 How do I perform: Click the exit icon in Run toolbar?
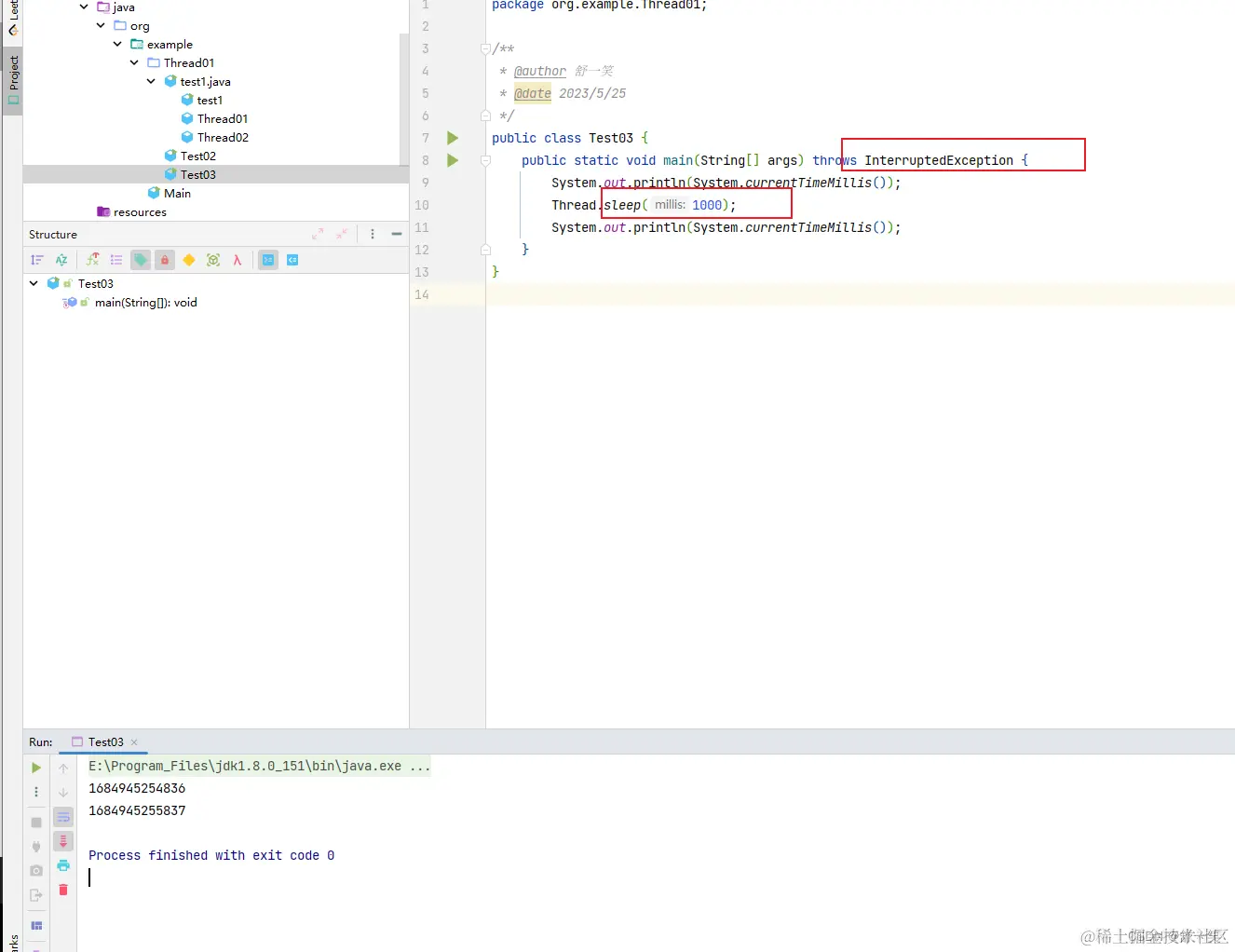pos(36,895)
